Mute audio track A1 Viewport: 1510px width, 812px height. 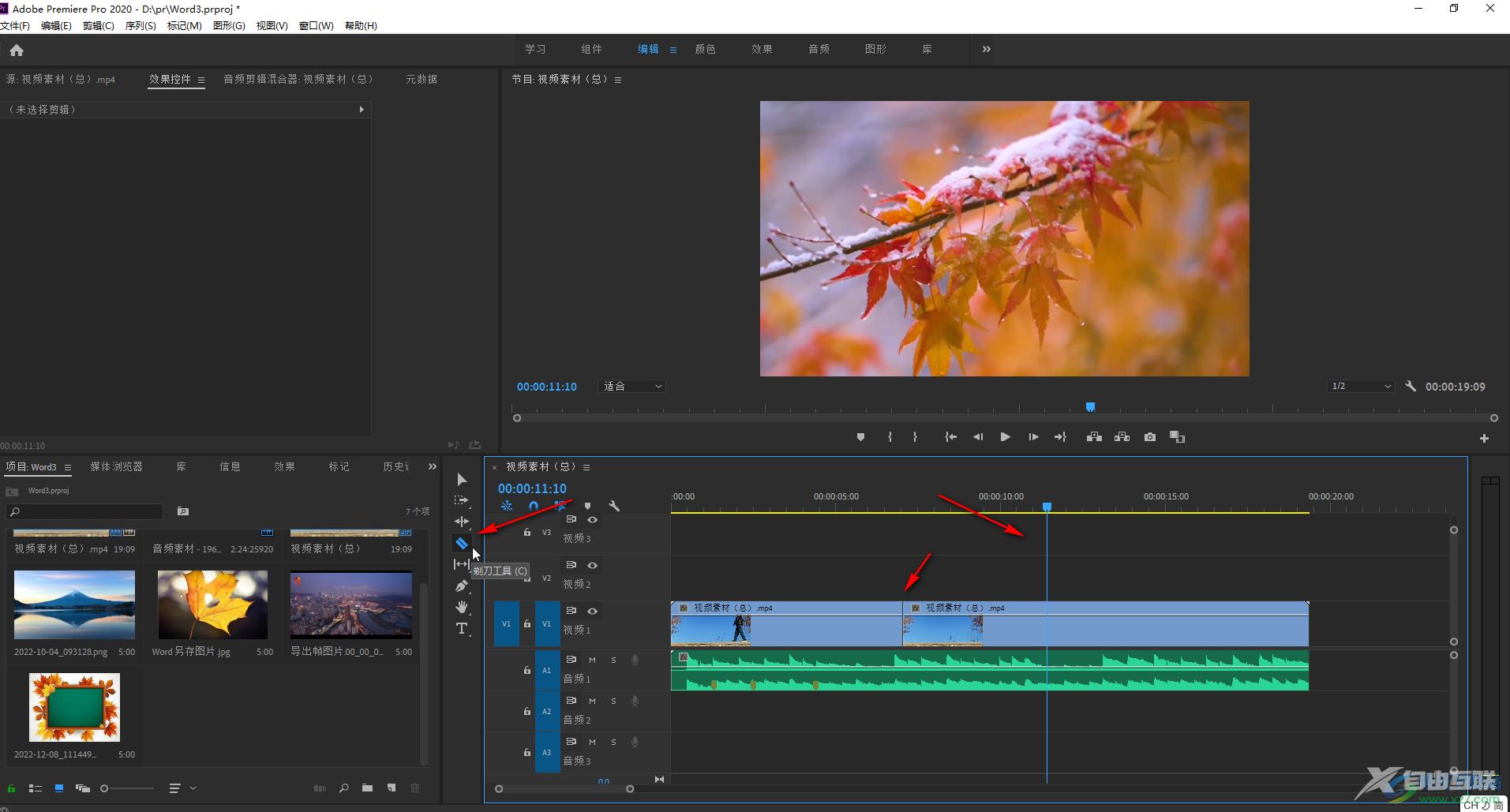click(592, 660)
